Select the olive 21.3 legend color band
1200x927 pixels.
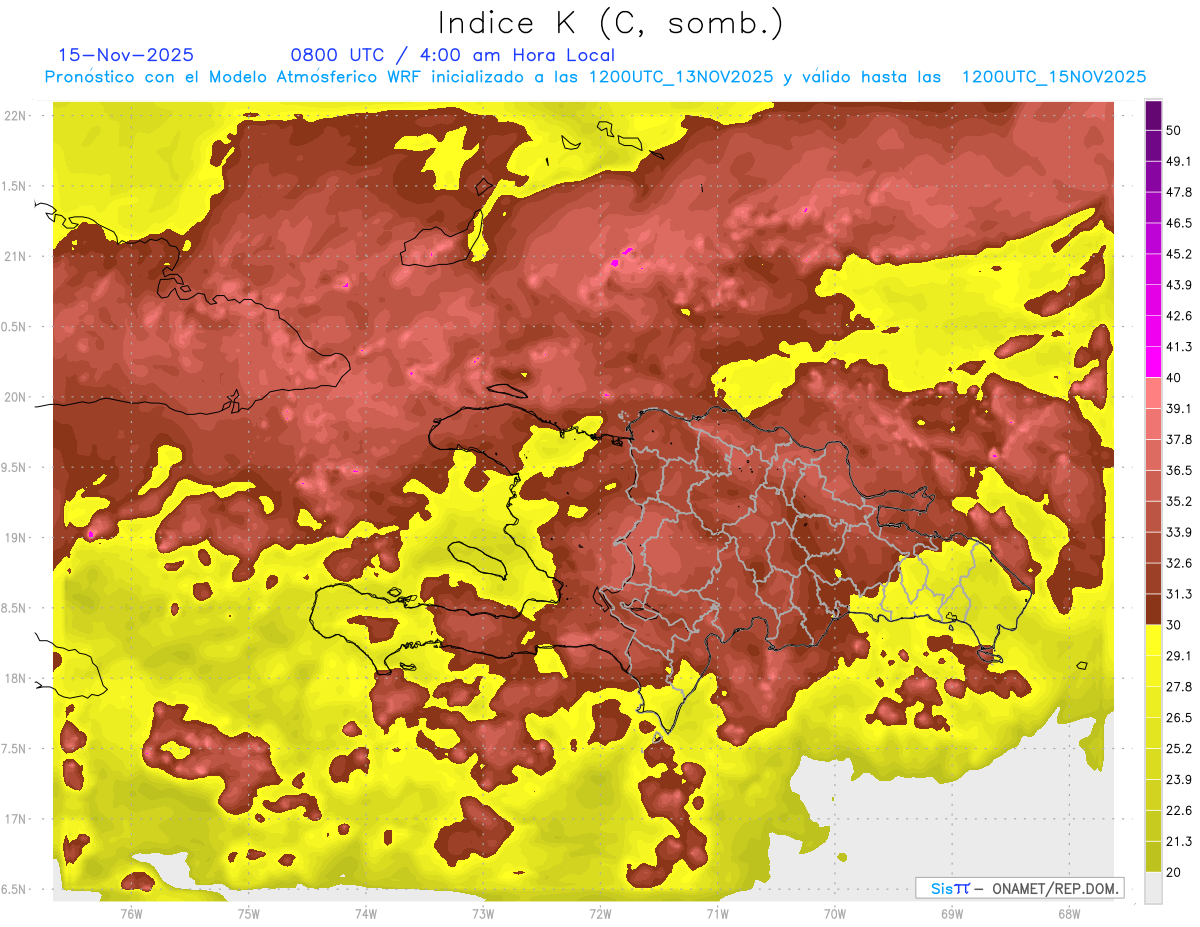pyautogui.click(x=1153, y=856)
